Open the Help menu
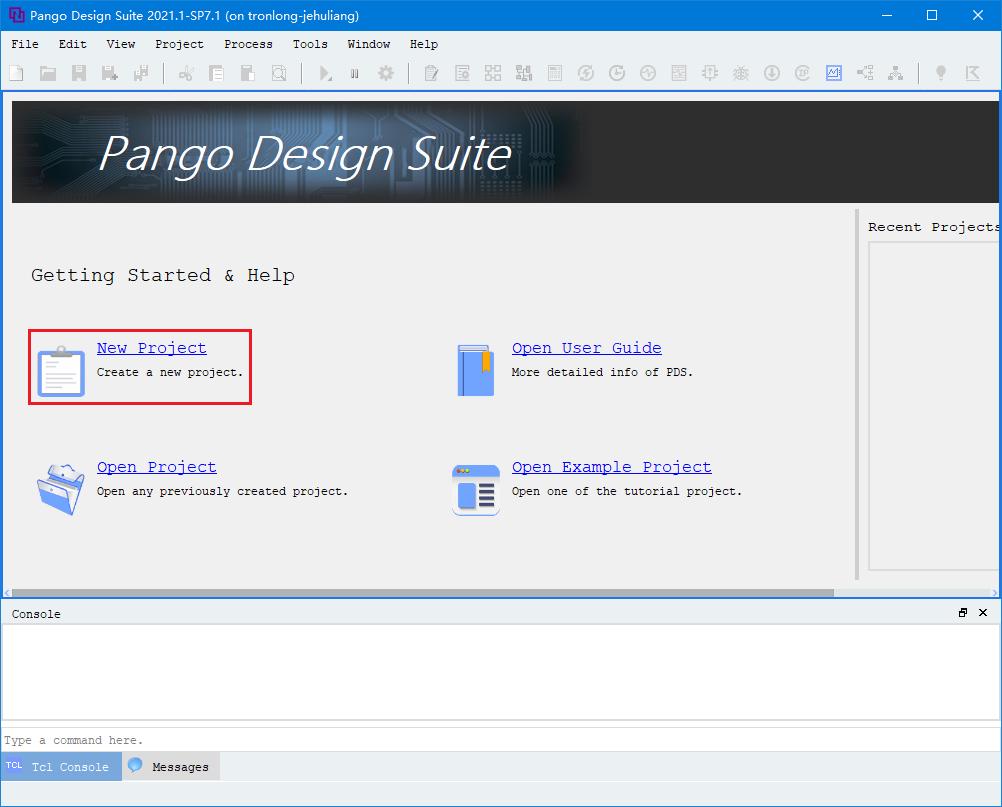Viewport: 1002px width, 807px height. click(424, 44)
